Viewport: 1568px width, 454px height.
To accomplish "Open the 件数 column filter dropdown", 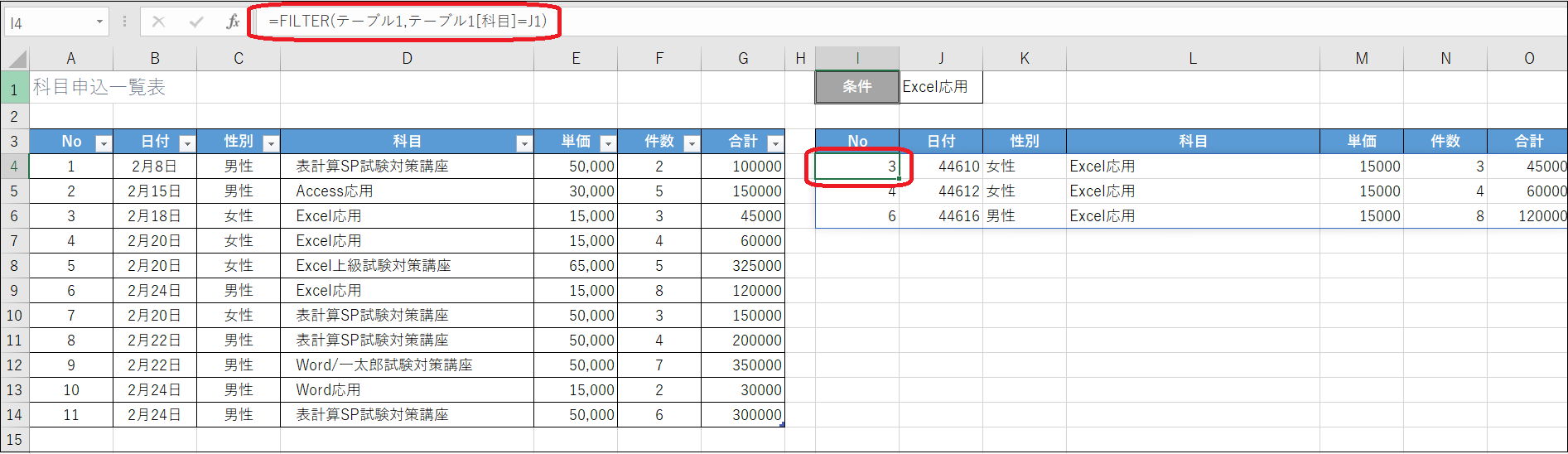I will click(x=692, y=143).
